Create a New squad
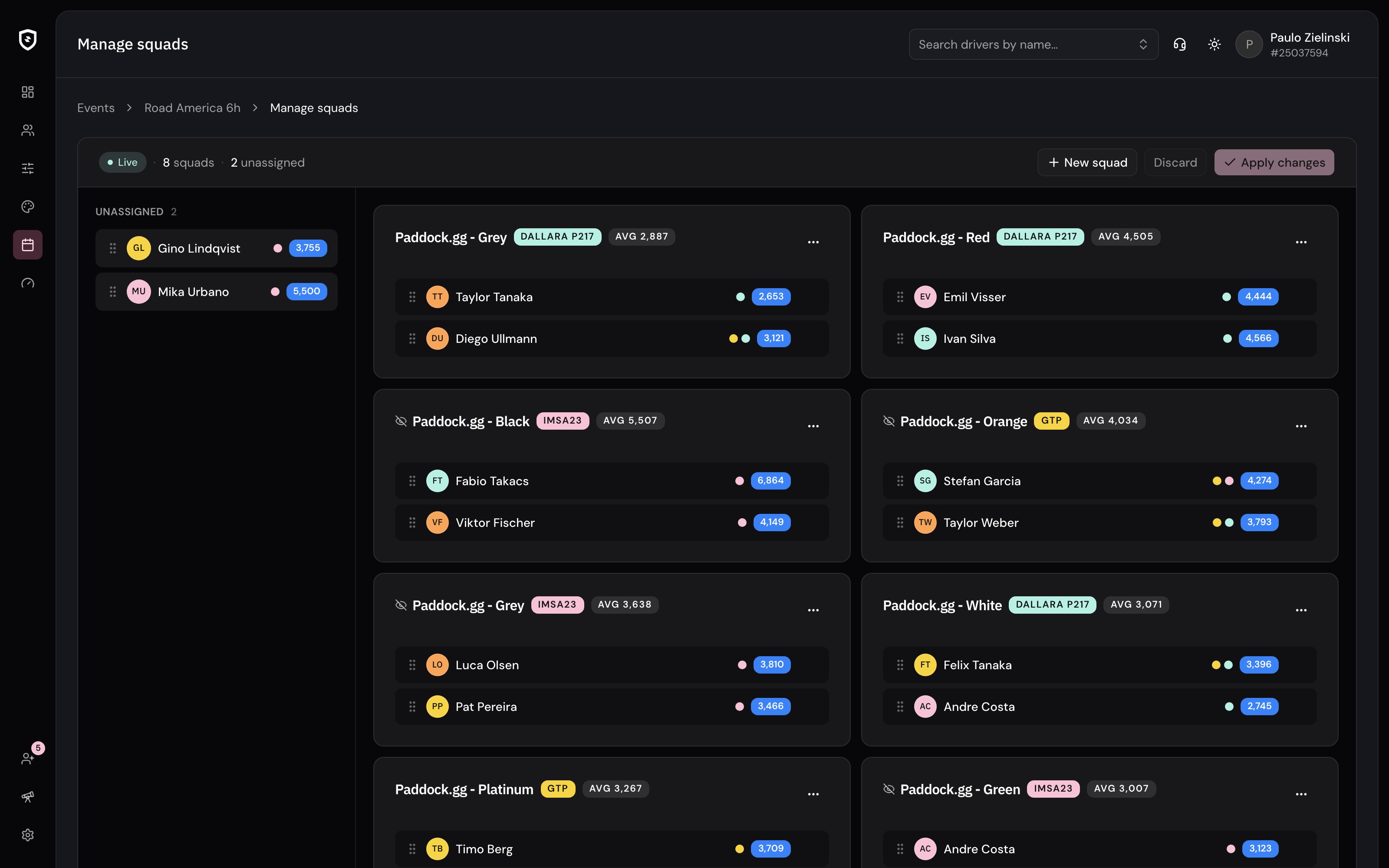 coord(1087,162)
